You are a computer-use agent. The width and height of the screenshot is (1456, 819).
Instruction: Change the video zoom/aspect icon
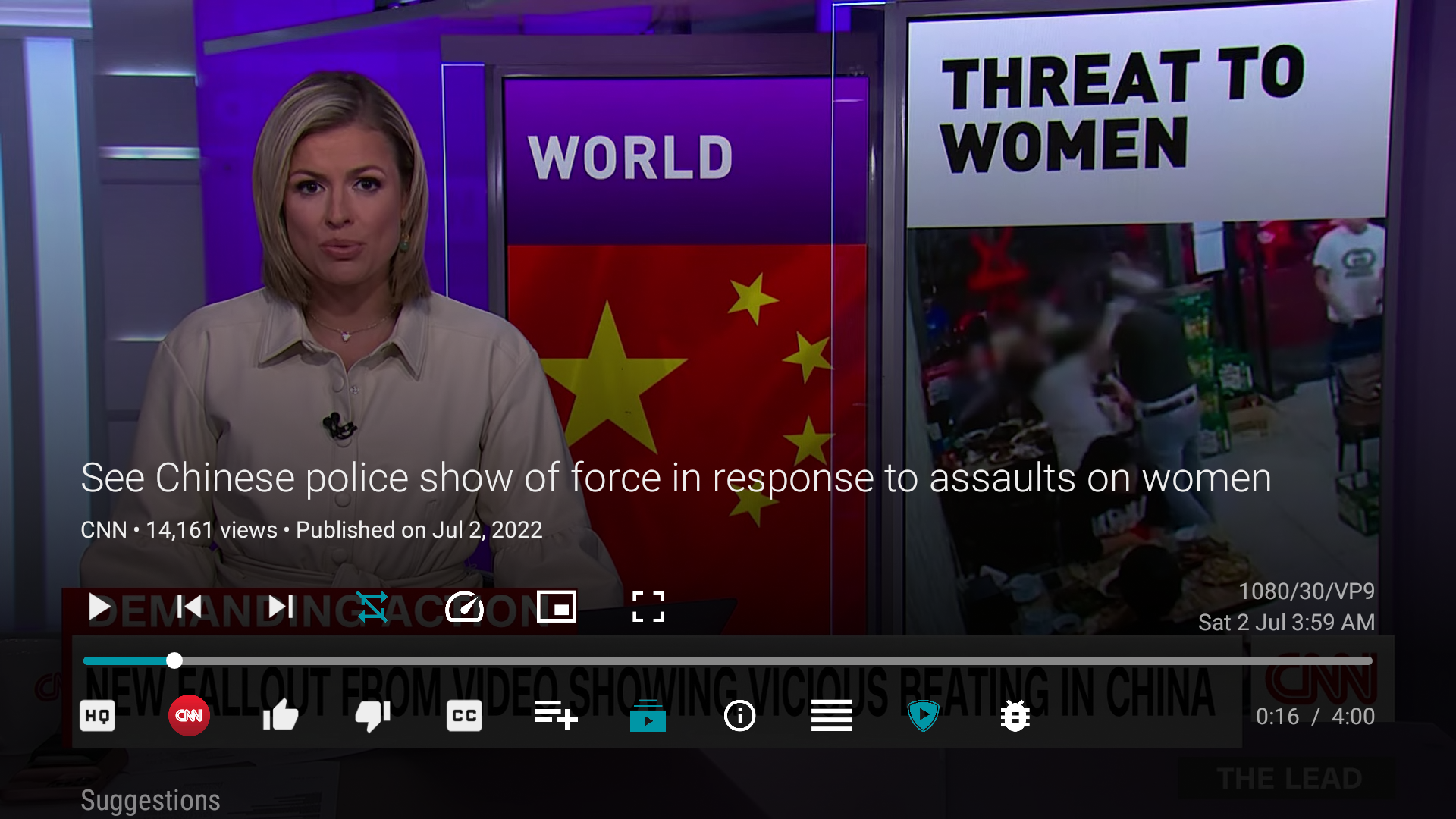[x=648, y=607]
